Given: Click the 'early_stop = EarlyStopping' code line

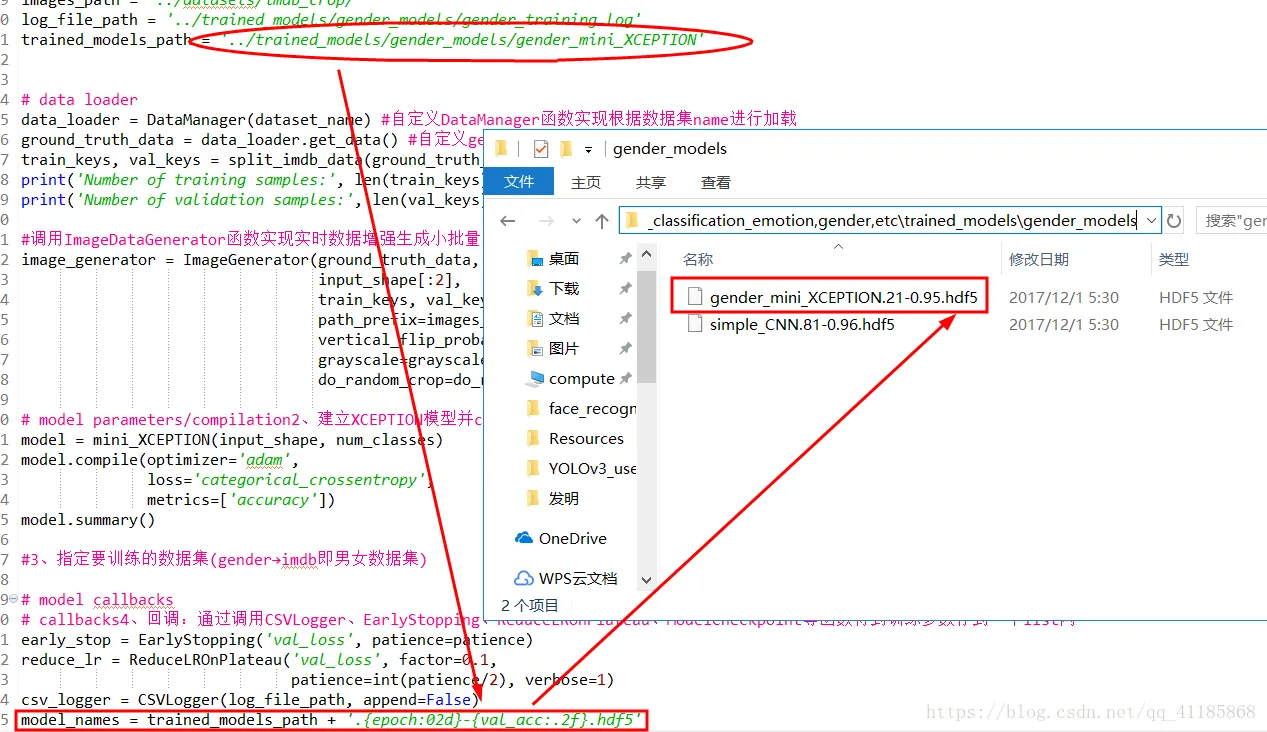Looking at the screenshot, I should tap(277, 640).
